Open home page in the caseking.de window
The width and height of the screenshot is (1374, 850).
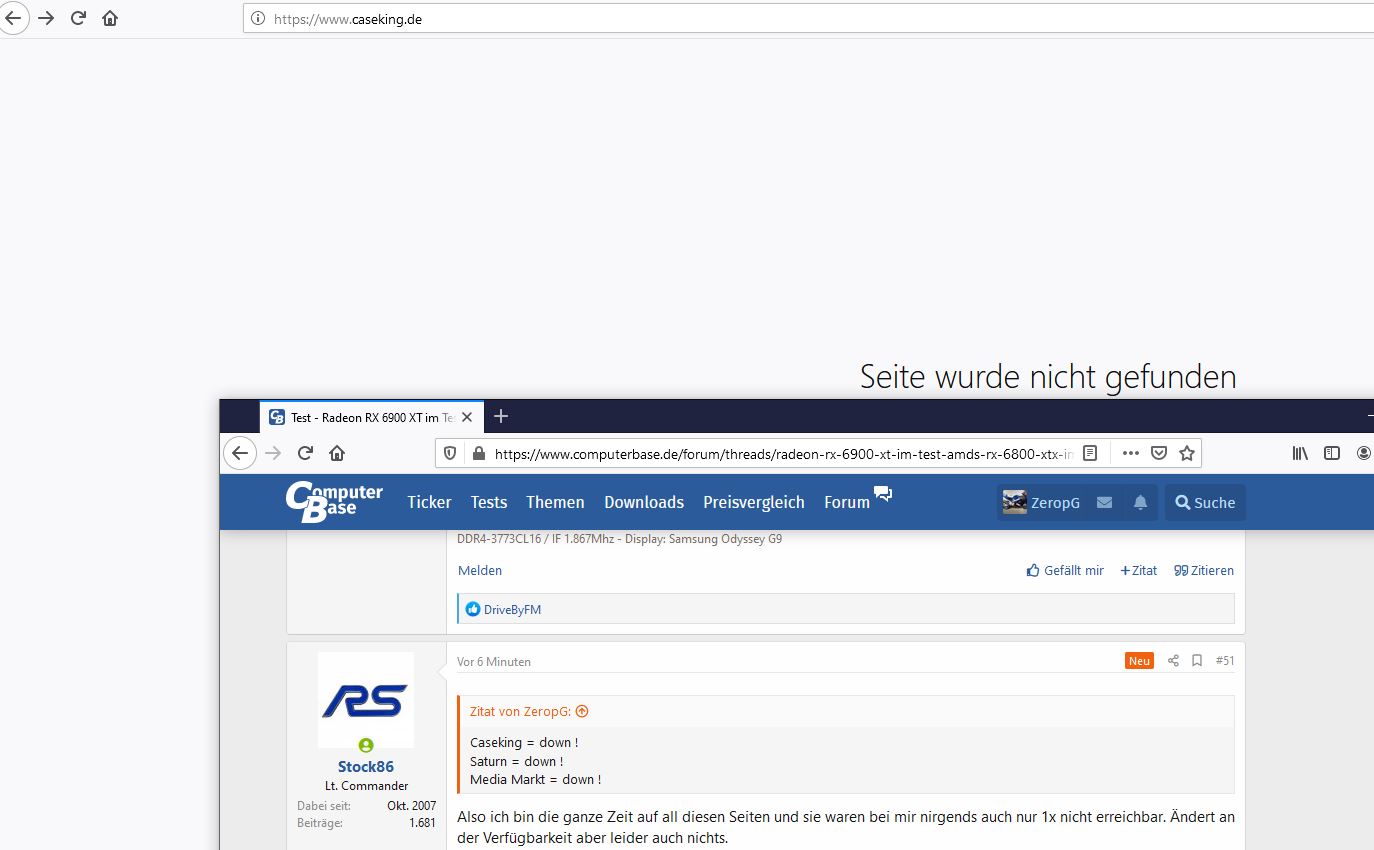point(110,18)
